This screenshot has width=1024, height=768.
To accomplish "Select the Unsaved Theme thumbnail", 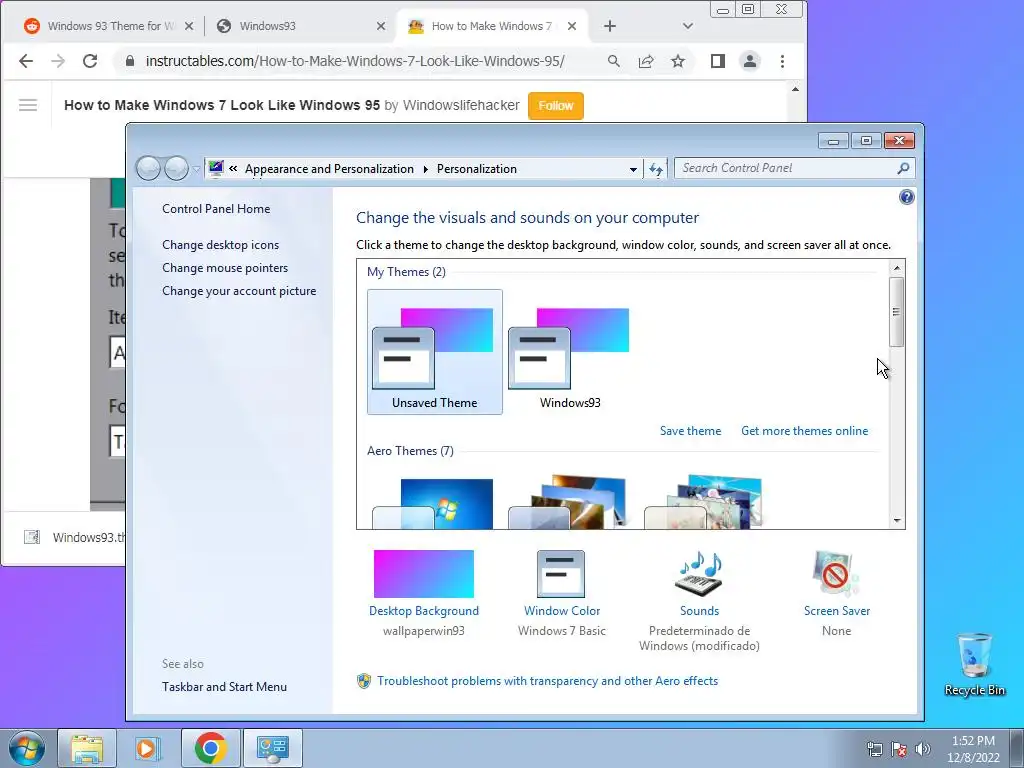I will tap(434, 352).
